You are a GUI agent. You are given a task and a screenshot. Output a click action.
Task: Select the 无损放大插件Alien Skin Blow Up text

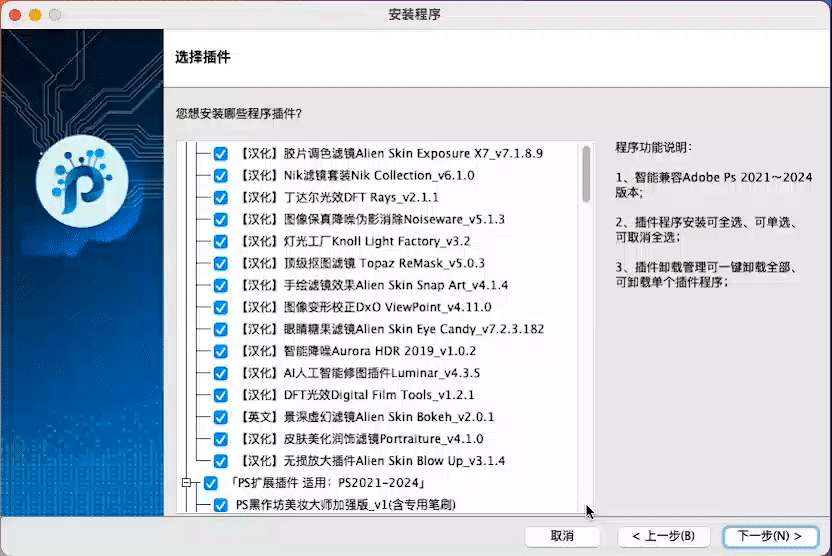(x=372, y=461)
